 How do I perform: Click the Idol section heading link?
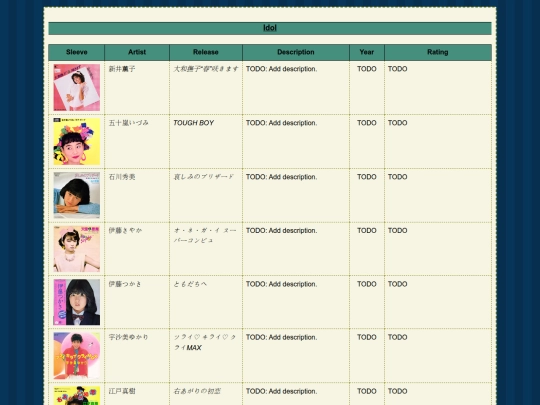(x=270, y=28)
